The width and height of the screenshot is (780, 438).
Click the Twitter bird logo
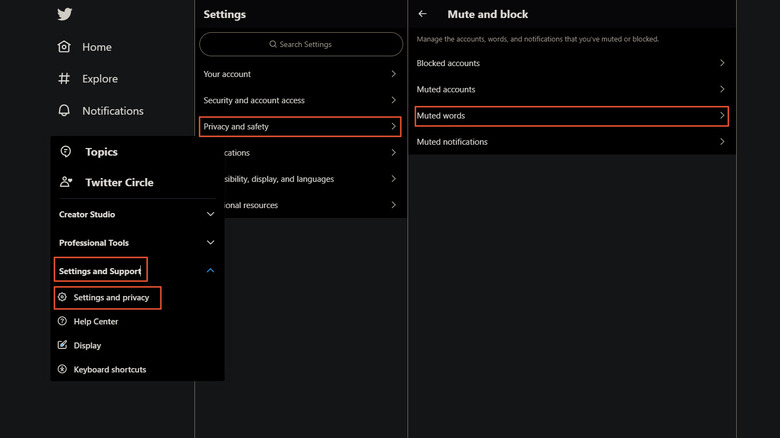coord(65,14)
